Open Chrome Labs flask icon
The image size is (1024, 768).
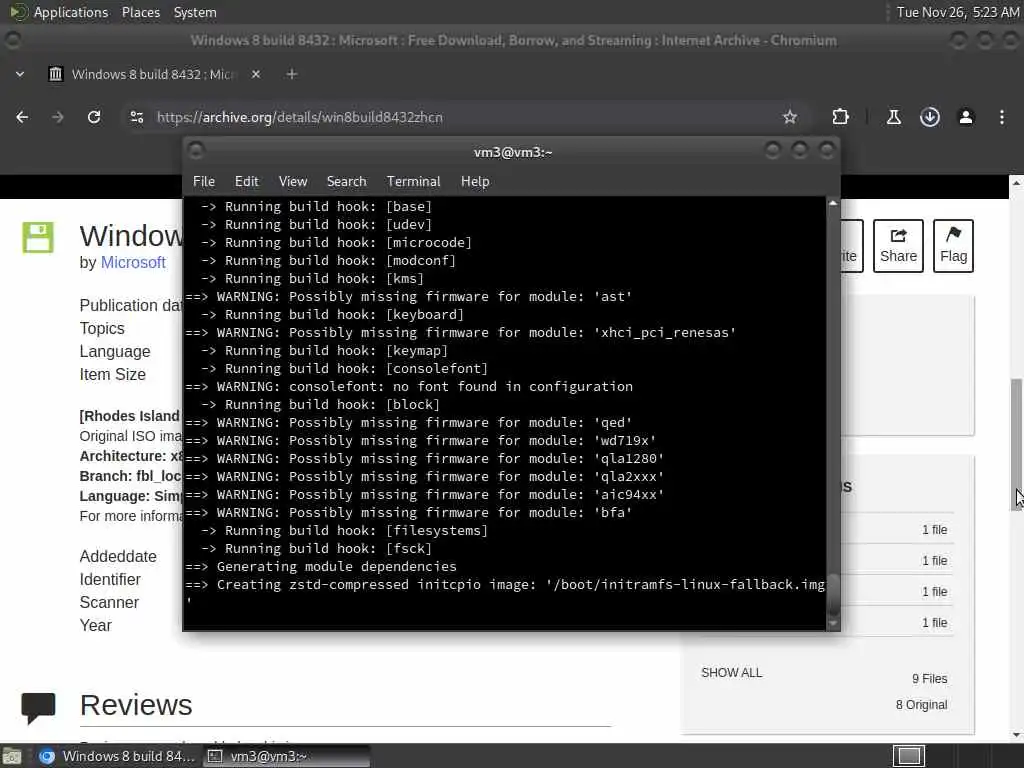tap(893, 118)
